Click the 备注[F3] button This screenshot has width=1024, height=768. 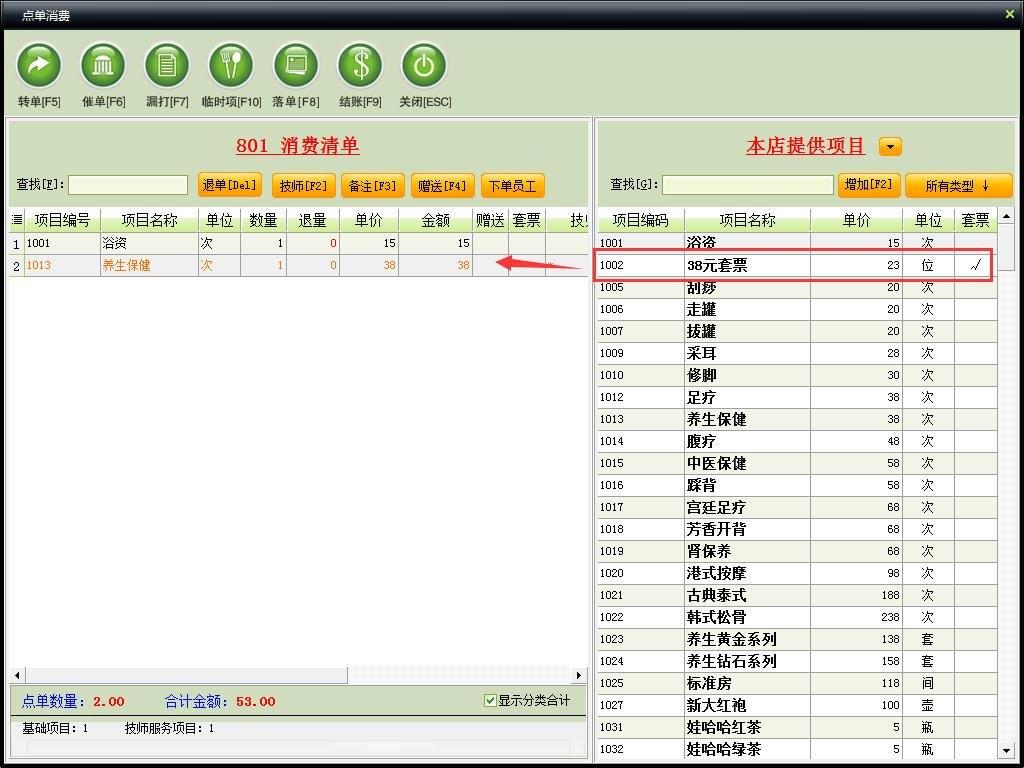(373, 185)
